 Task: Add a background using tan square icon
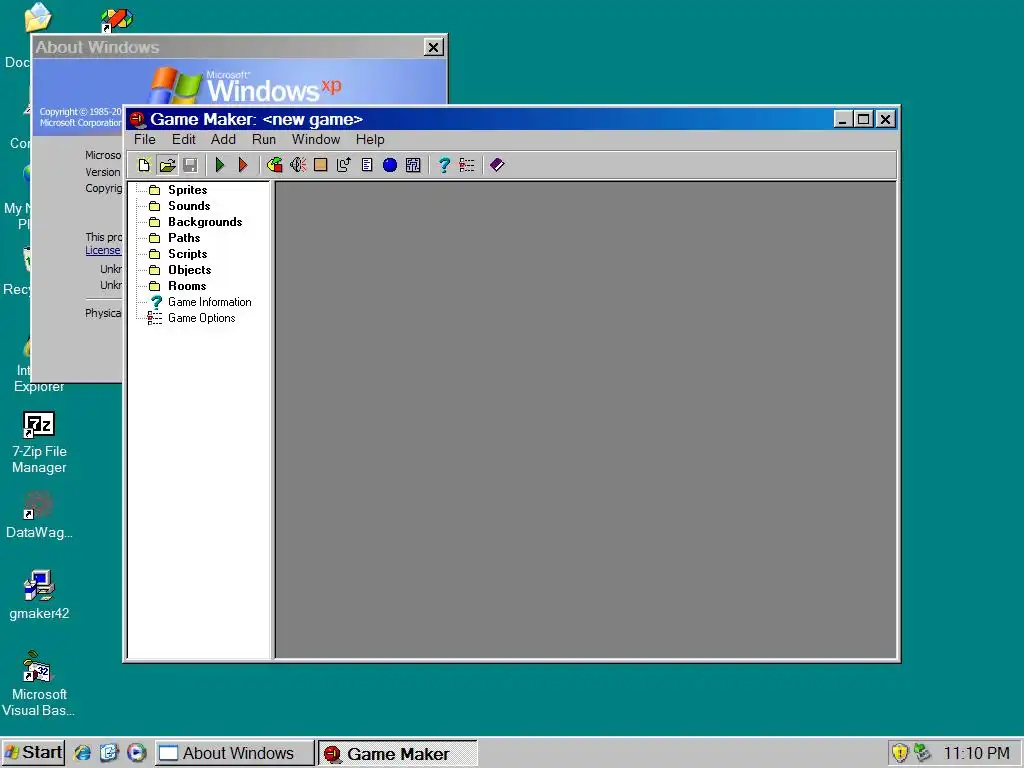321,165
